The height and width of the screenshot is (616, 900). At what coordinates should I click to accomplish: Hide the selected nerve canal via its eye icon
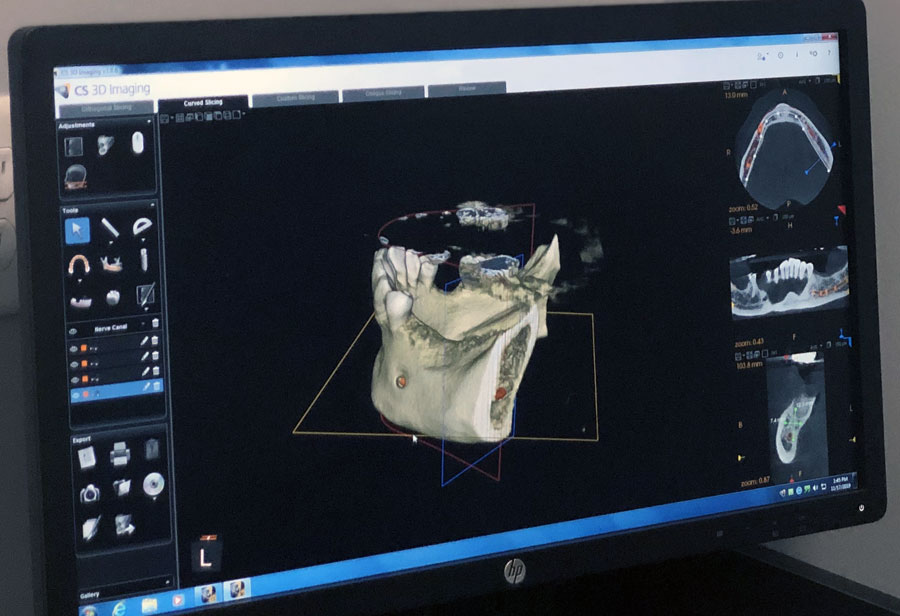click(75, 394)
